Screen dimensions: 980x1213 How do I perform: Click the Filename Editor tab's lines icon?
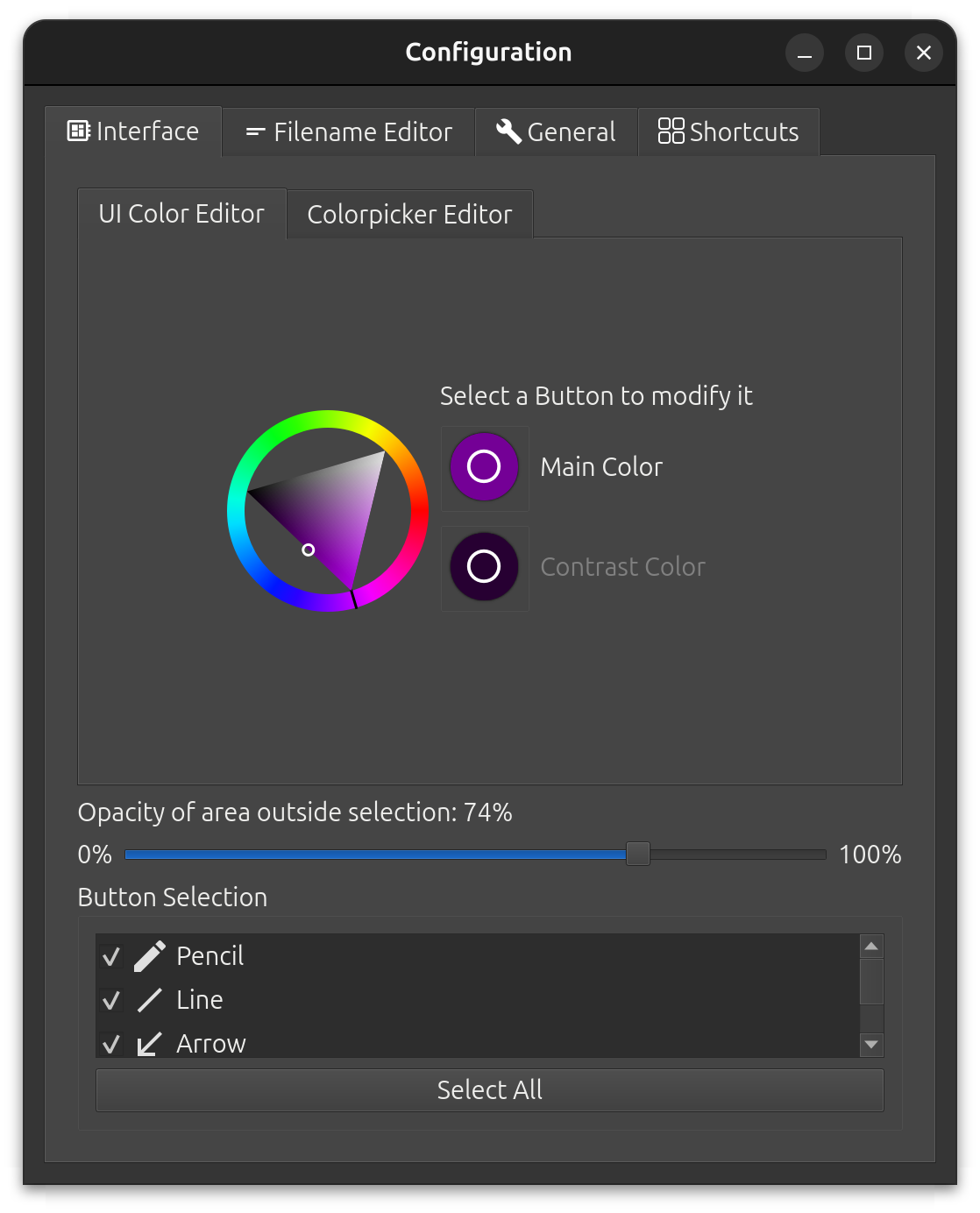255,132
